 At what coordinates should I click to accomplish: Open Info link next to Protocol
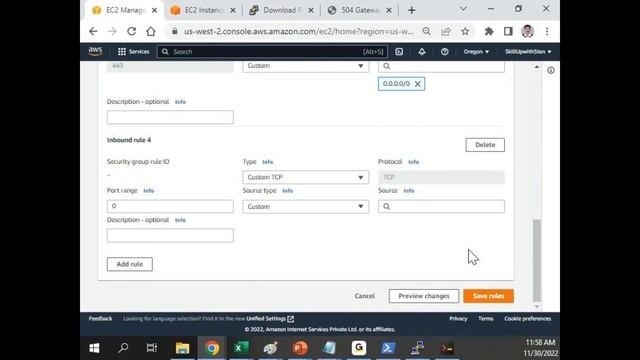point(413,162)
